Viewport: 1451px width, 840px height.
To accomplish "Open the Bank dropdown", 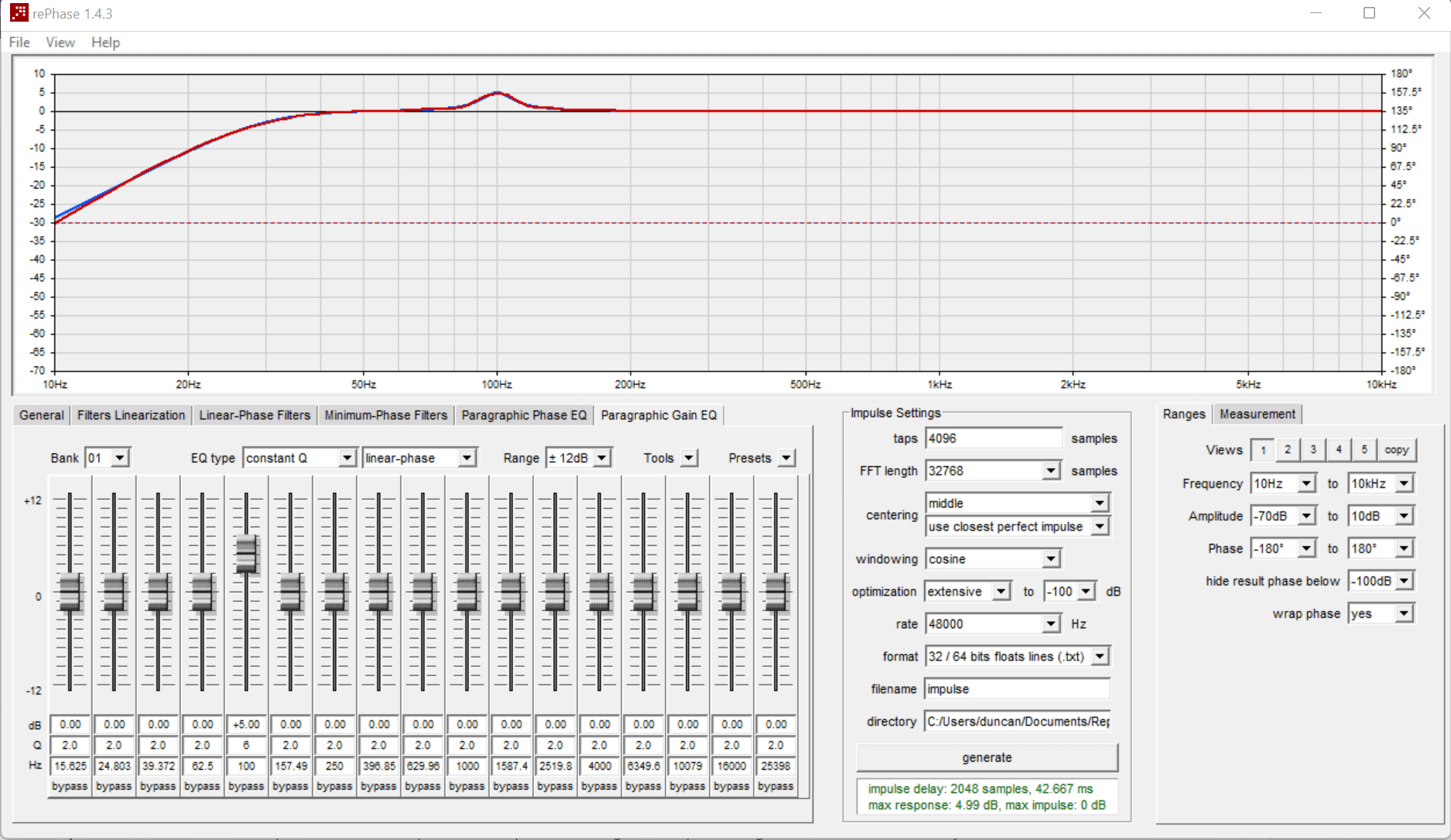I will 108,458.
